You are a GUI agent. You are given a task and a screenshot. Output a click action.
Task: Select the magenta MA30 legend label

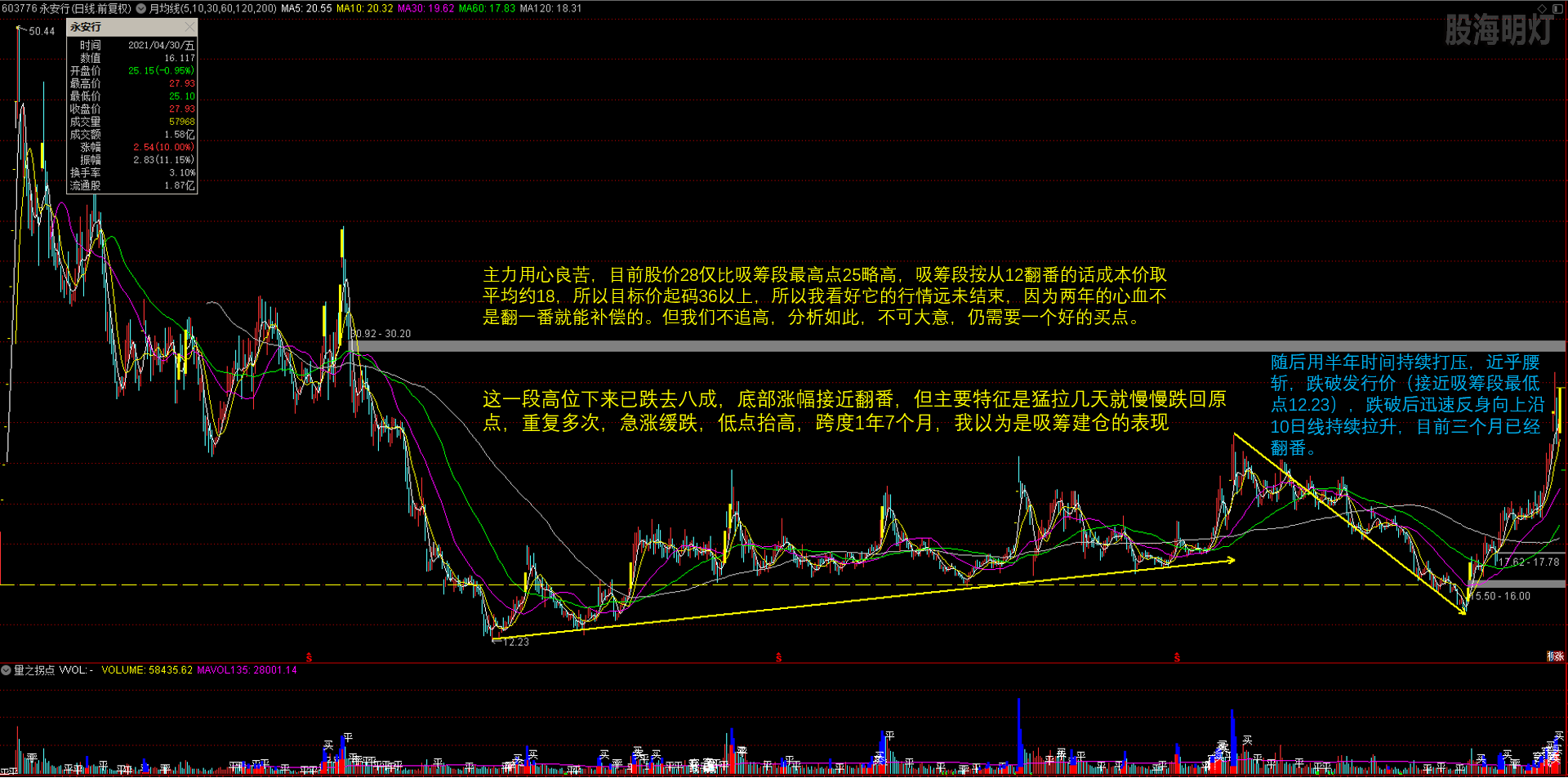click(425, 9)
